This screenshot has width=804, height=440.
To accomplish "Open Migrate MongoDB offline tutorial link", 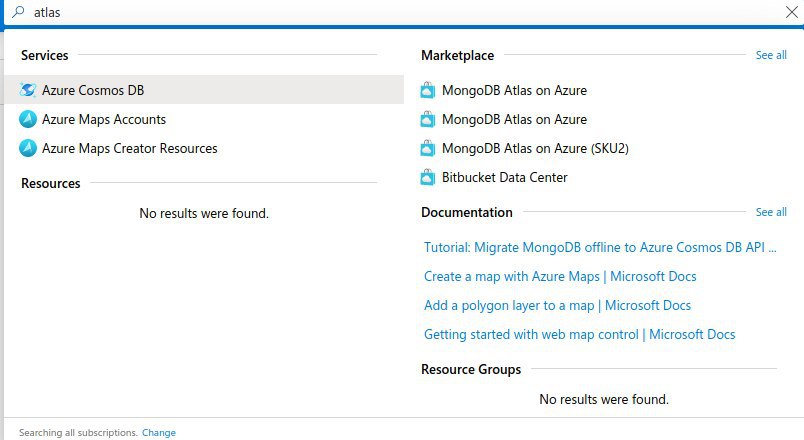I will tap(600, 247).
